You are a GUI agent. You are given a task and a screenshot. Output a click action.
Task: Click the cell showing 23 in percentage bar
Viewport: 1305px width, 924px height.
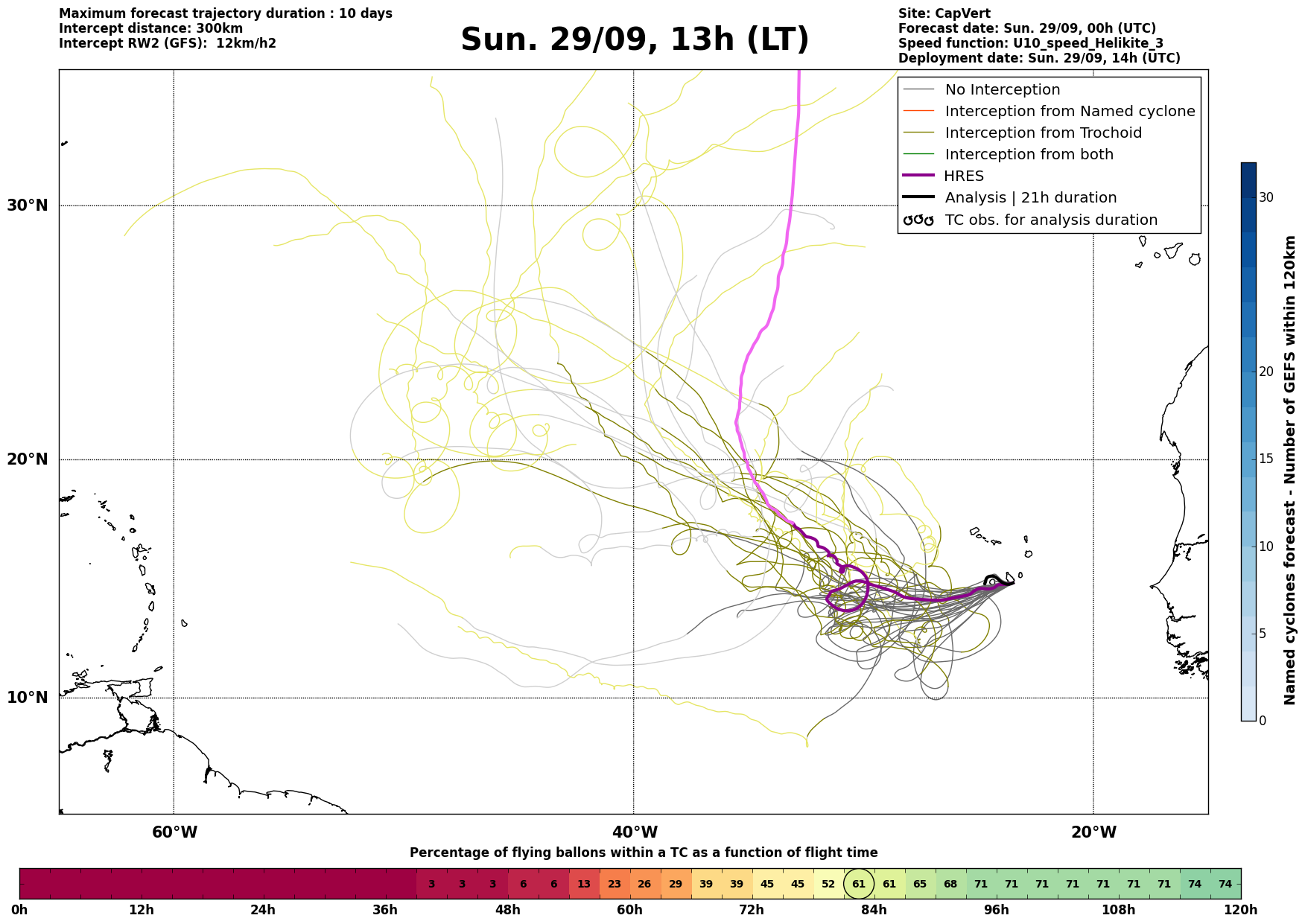click(x=615, y=884)
